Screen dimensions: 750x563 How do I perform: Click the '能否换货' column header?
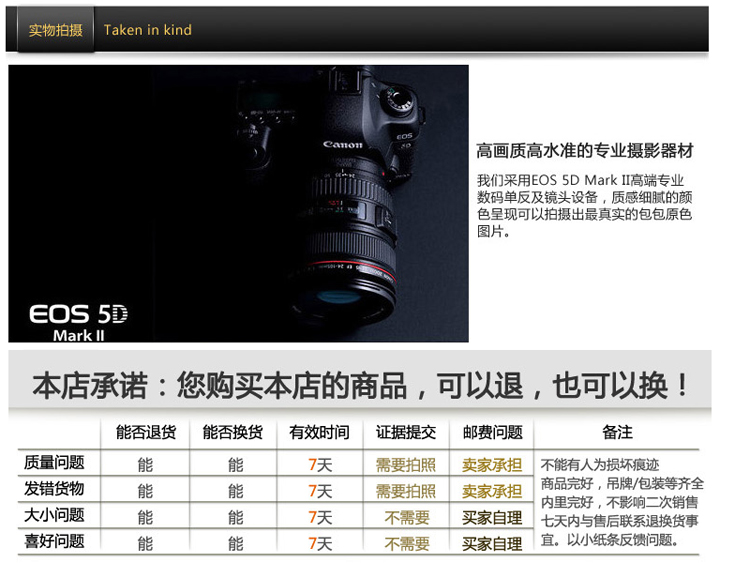[x=232, y=432]
